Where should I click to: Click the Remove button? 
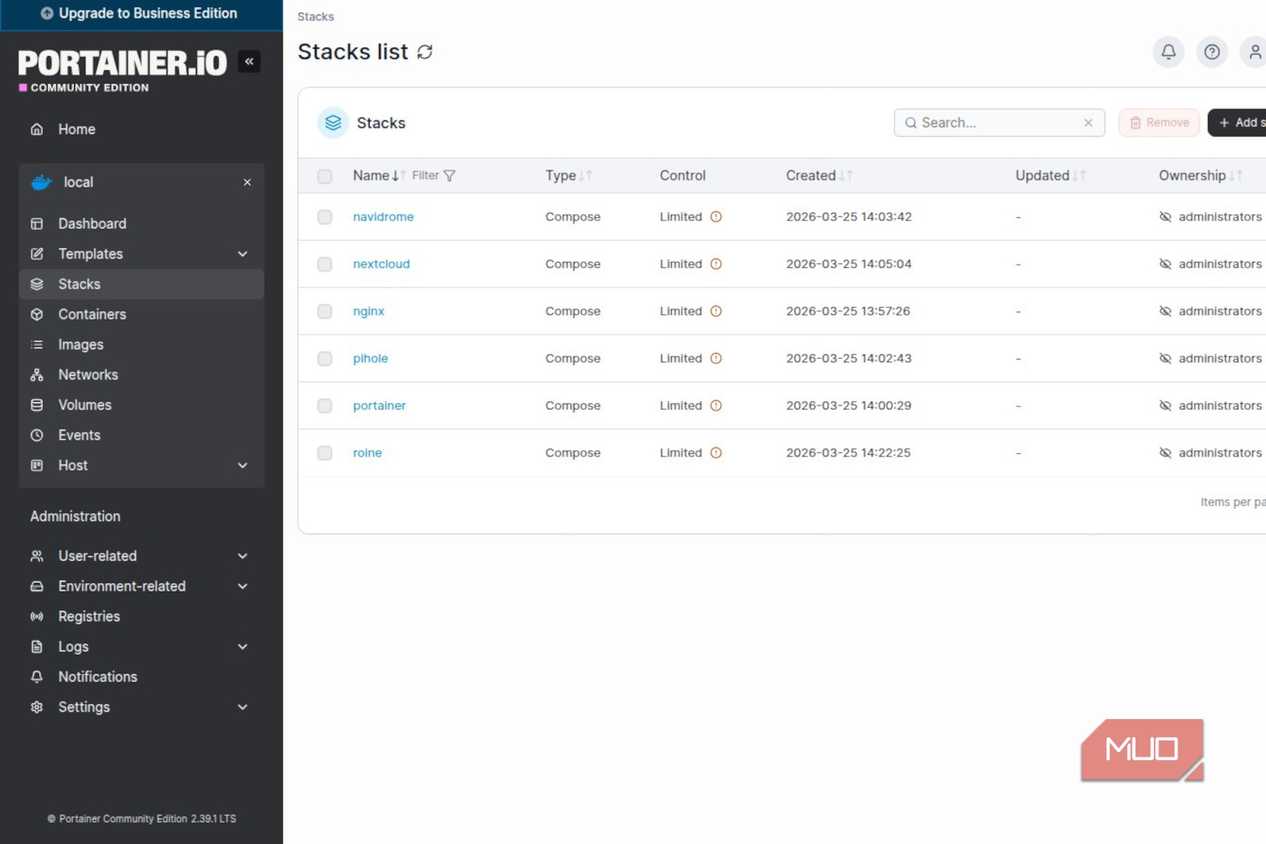tap(1159, 123)
